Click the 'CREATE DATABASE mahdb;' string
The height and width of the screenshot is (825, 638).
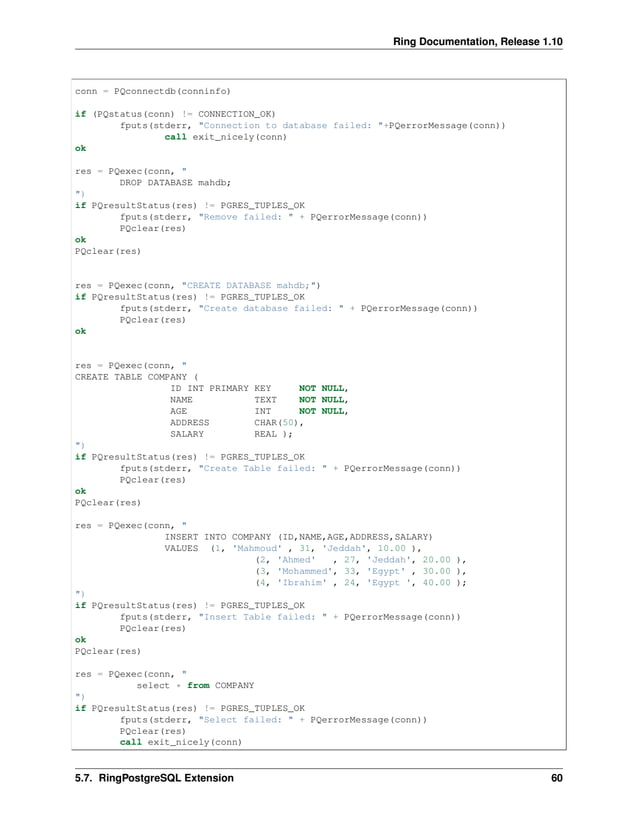(248, 285)
